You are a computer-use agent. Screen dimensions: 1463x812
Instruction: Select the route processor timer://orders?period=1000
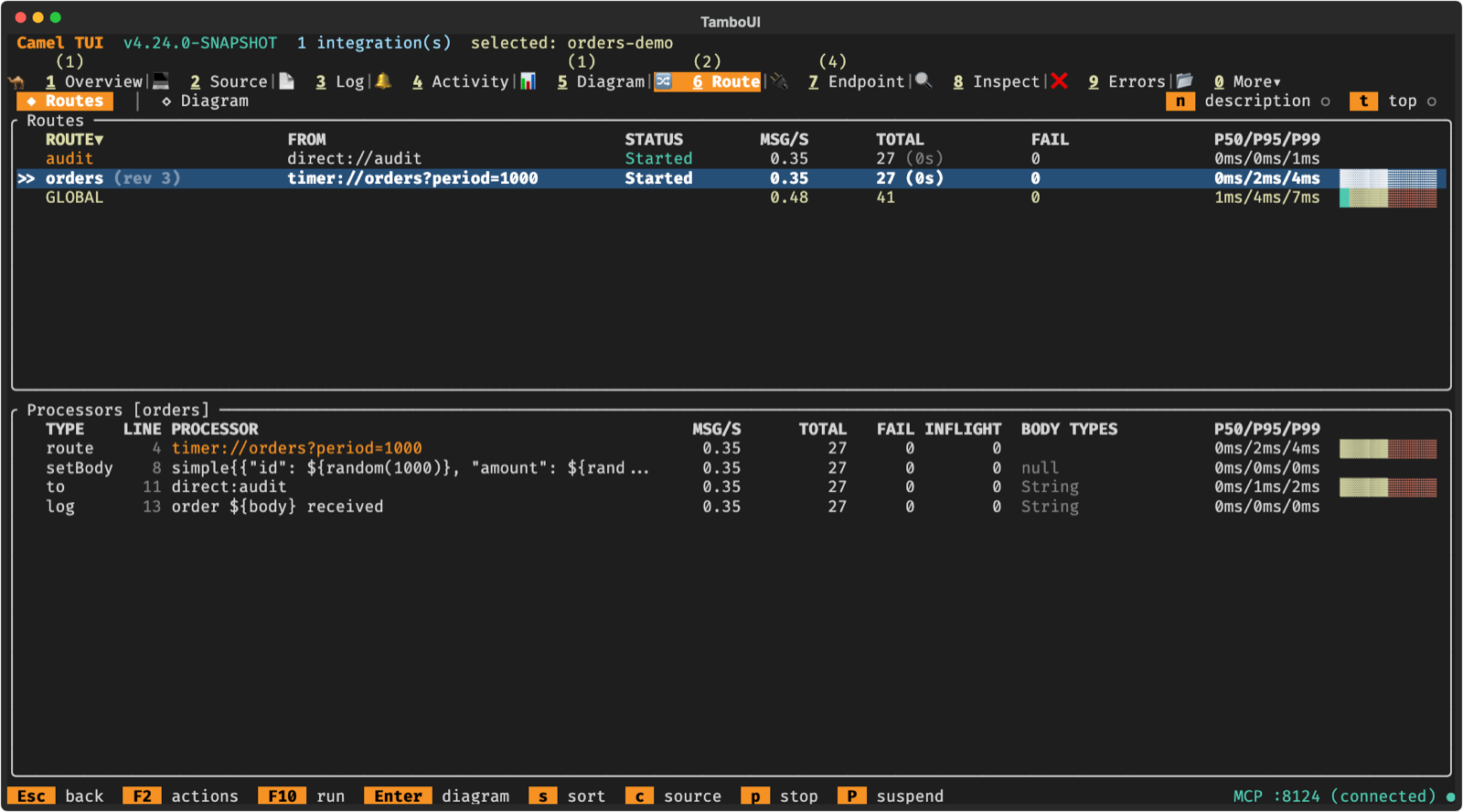pos(731,448)
